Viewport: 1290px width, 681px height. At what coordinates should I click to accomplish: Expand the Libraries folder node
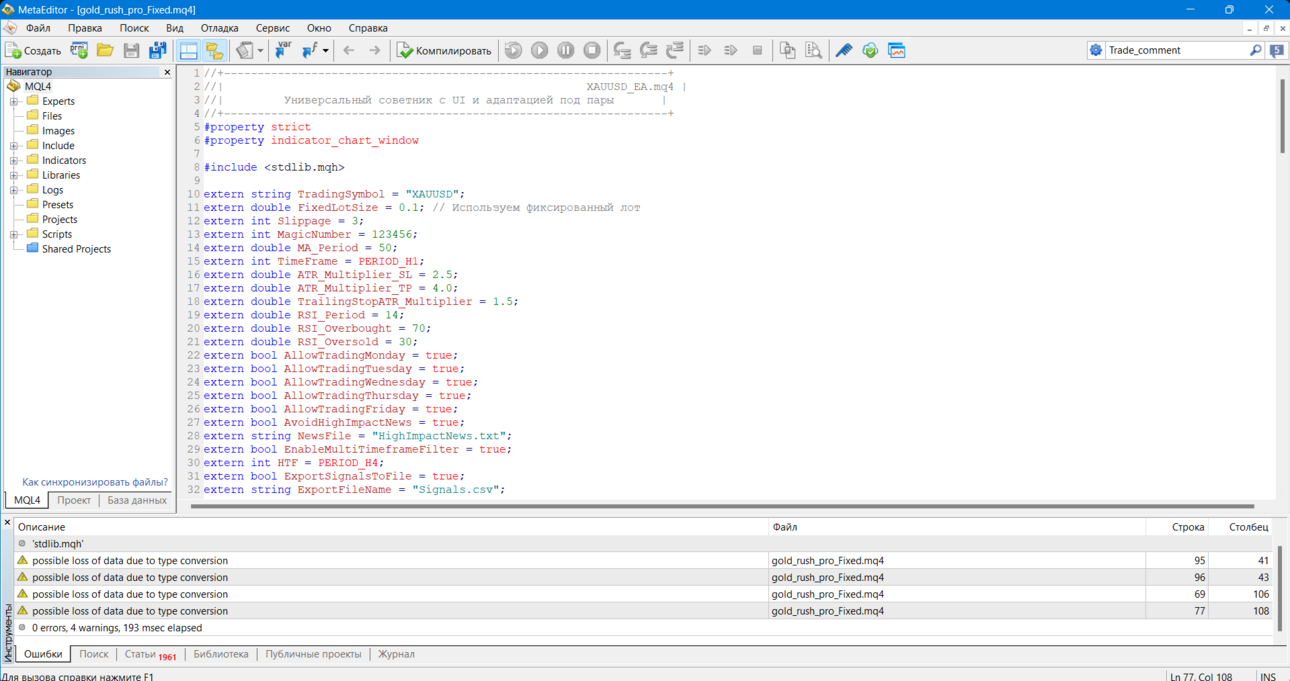pyautogui.click(x=14, y=175)
